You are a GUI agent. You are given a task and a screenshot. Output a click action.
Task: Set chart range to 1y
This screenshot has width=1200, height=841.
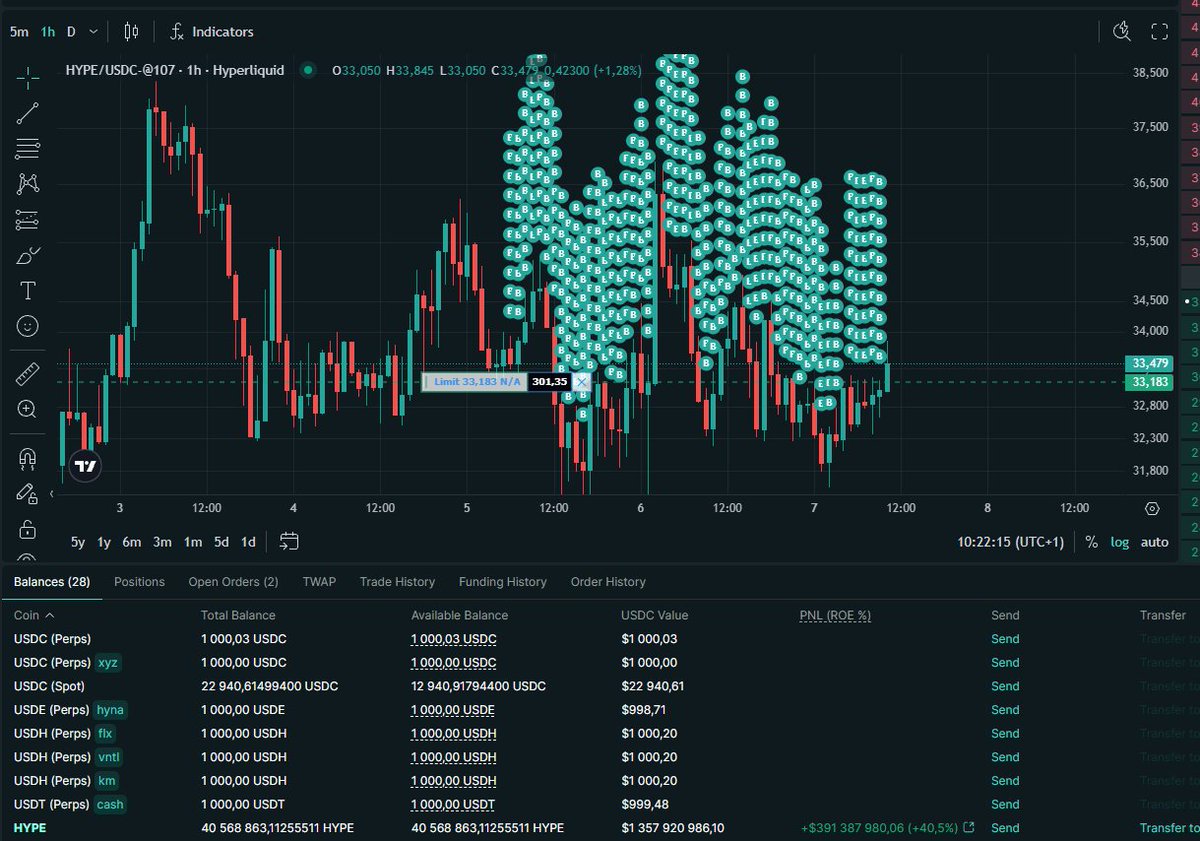pyautogui.click(x=104, y=542)
